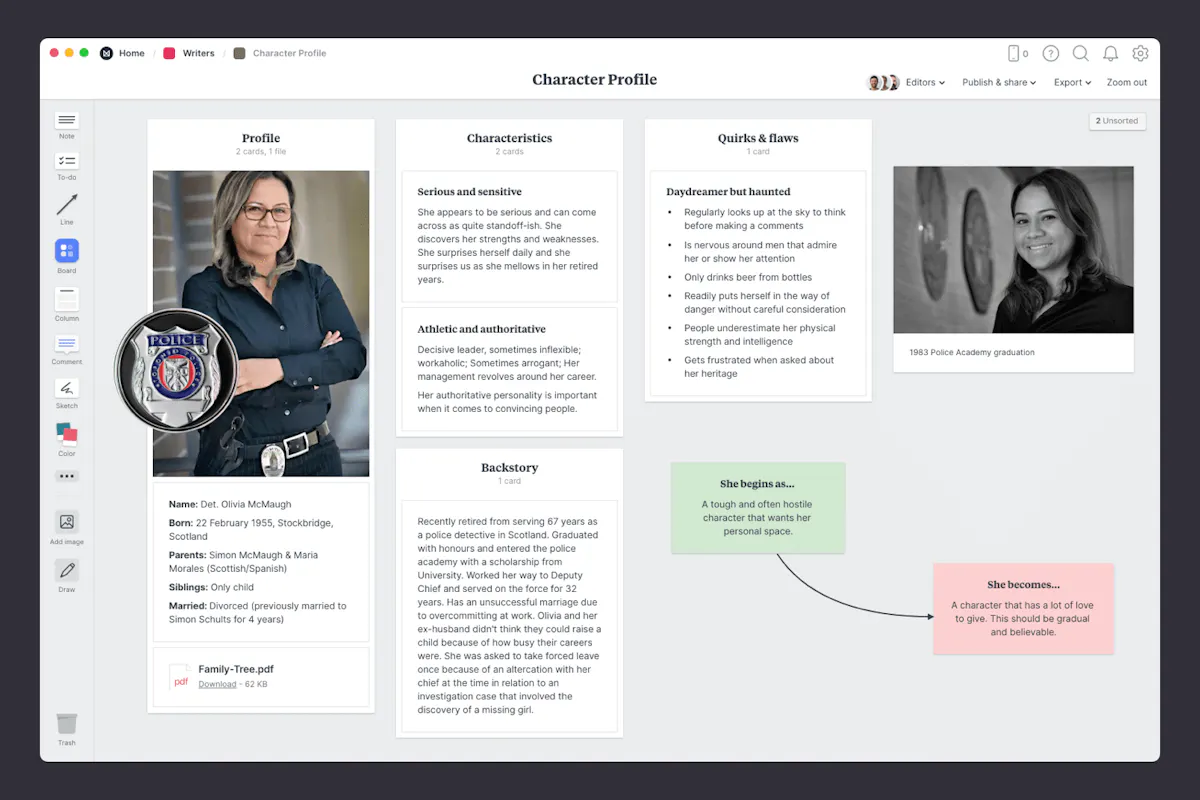Click the Add image tool
This screenshot has height=800, width=1200.
pyautogui.click(x=67, y=527)
